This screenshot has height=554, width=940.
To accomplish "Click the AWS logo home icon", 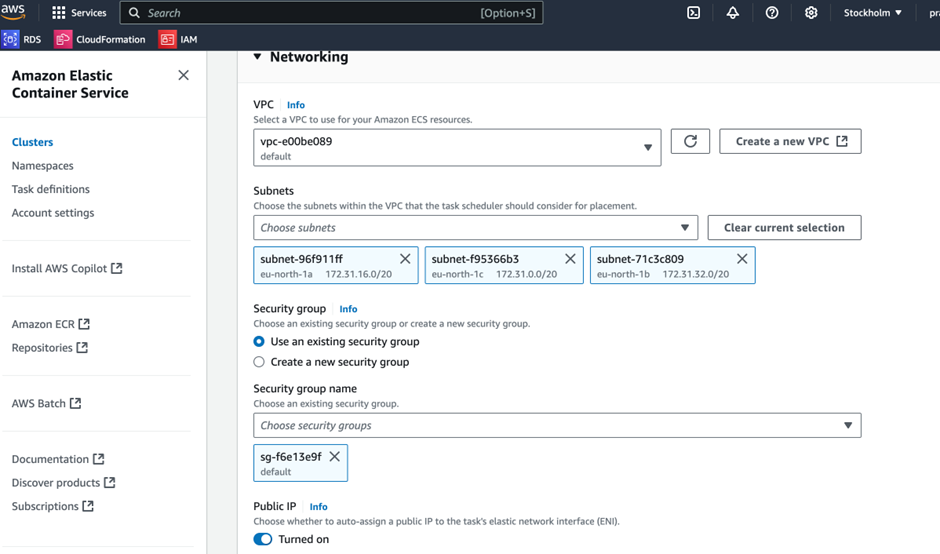I will (13, 11).
